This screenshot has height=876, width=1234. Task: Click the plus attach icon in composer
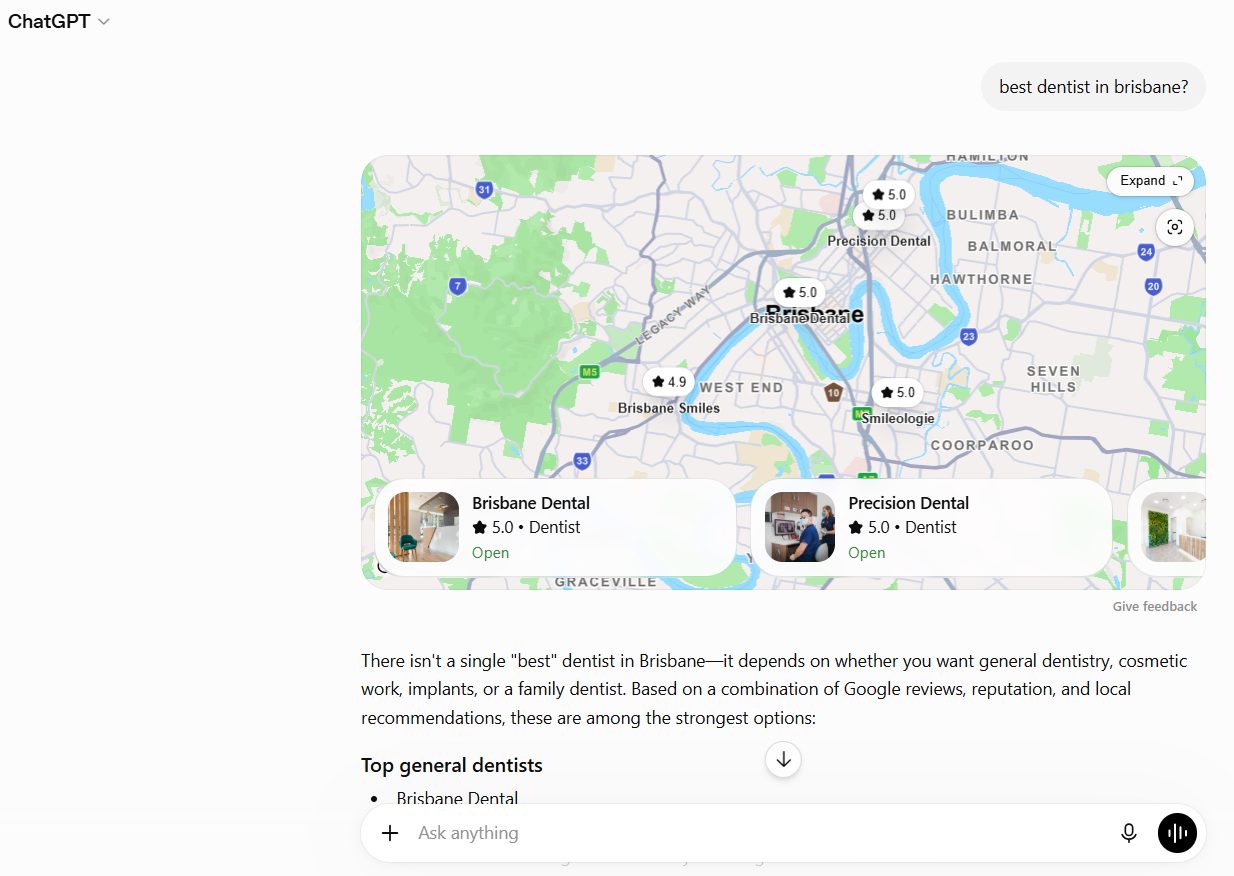pyautogui.click(x=390, y=833)
